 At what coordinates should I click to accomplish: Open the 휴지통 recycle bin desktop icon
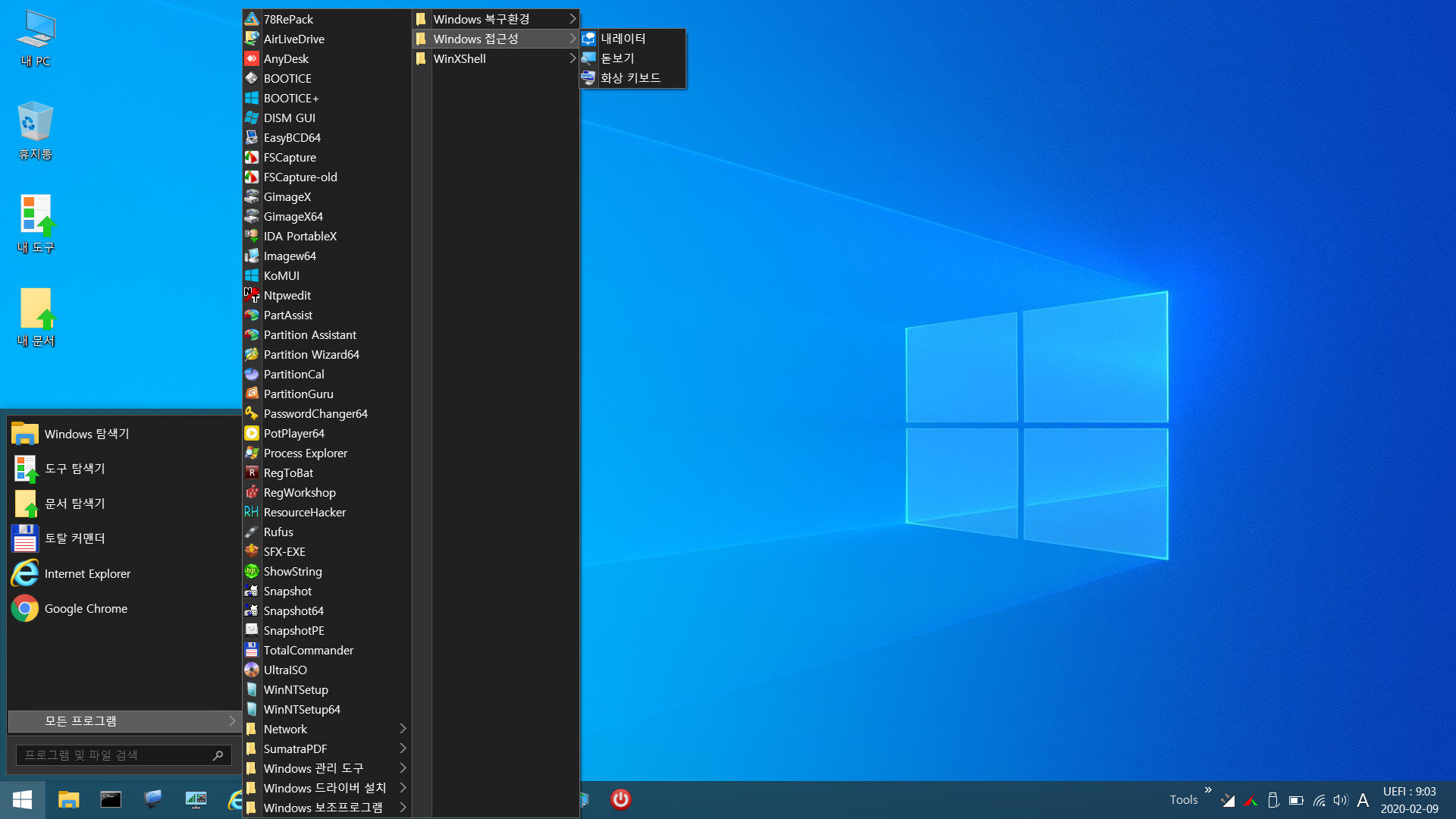pyautogui.click(x=35, y=130)
